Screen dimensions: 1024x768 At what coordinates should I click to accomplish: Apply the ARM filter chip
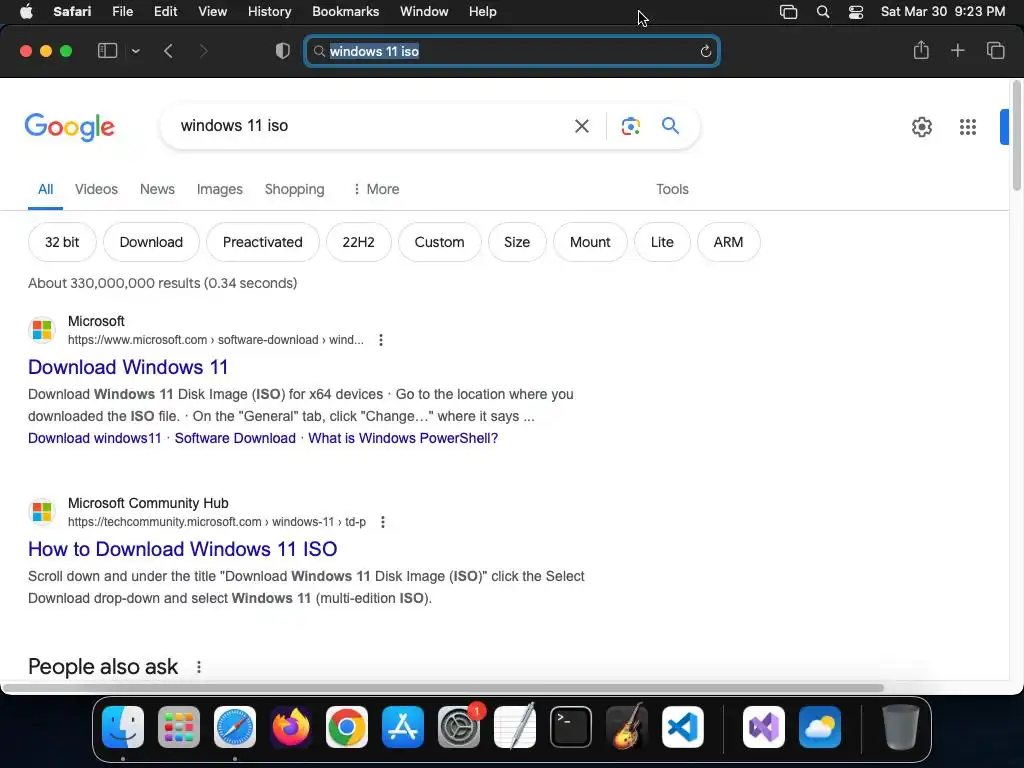(x=728, y=242)
